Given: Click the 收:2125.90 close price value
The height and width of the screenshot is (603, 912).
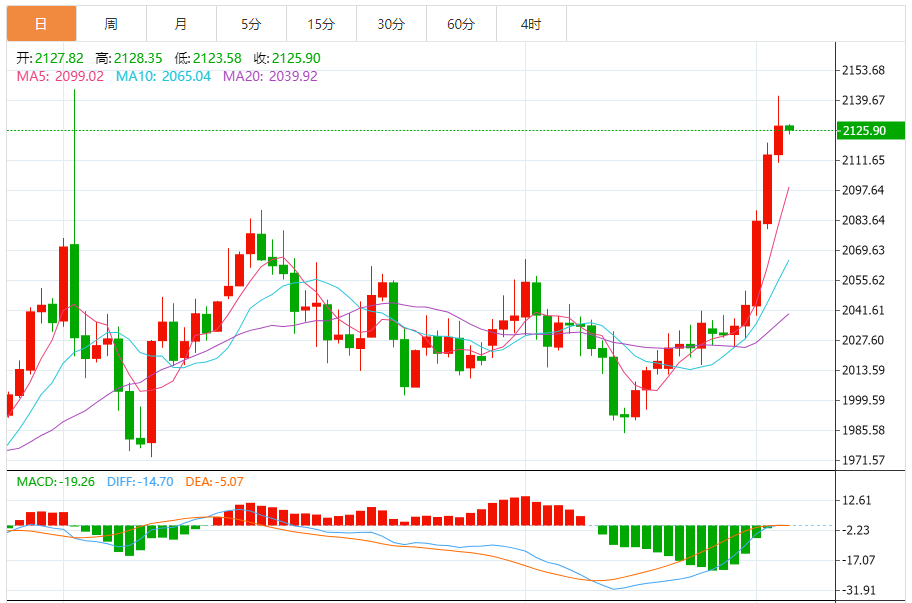Looking at the screenshot, I should pos(287,58).
